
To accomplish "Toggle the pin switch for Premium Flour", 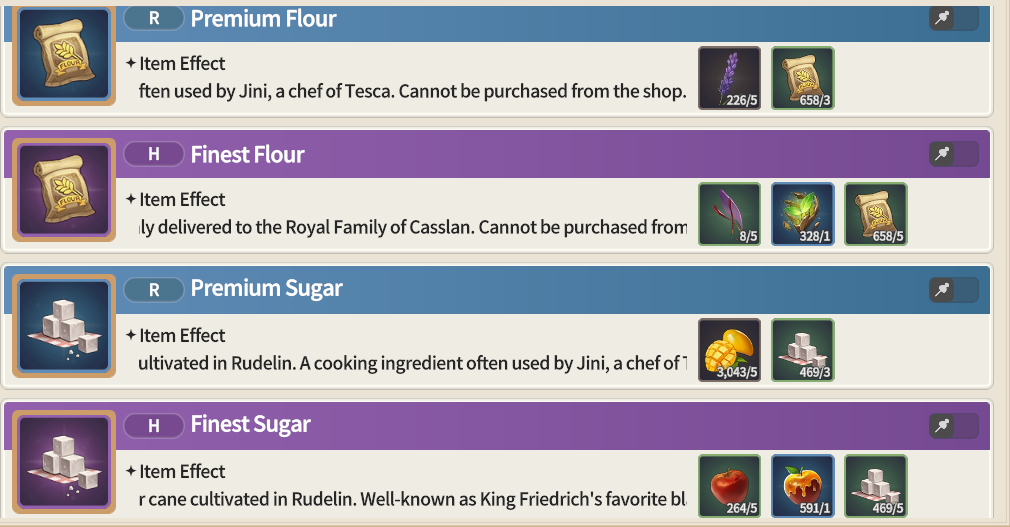I will pyautogui.click(x=954, y=19).
